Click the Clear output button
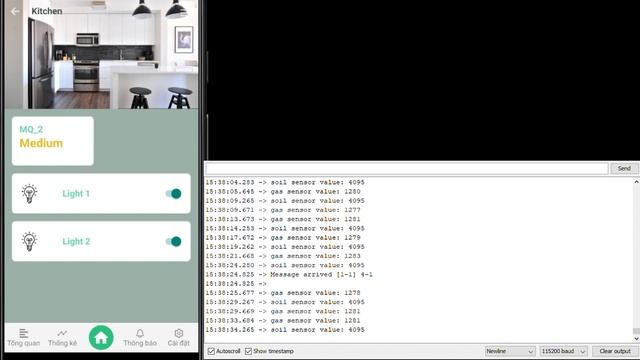 pos(615,351)
